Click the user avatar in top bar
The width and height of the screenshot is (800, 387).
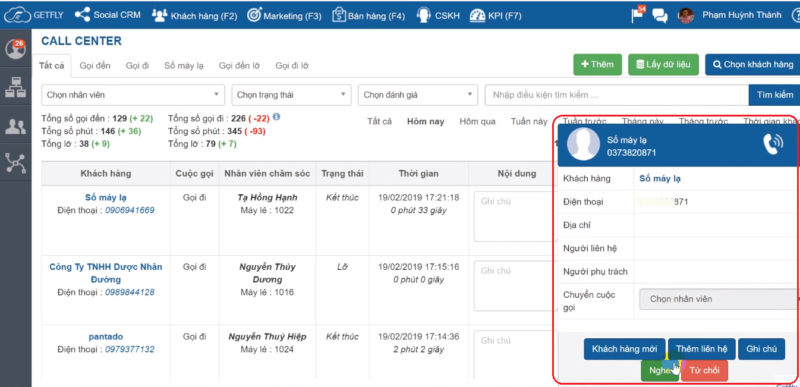(686, 15)
